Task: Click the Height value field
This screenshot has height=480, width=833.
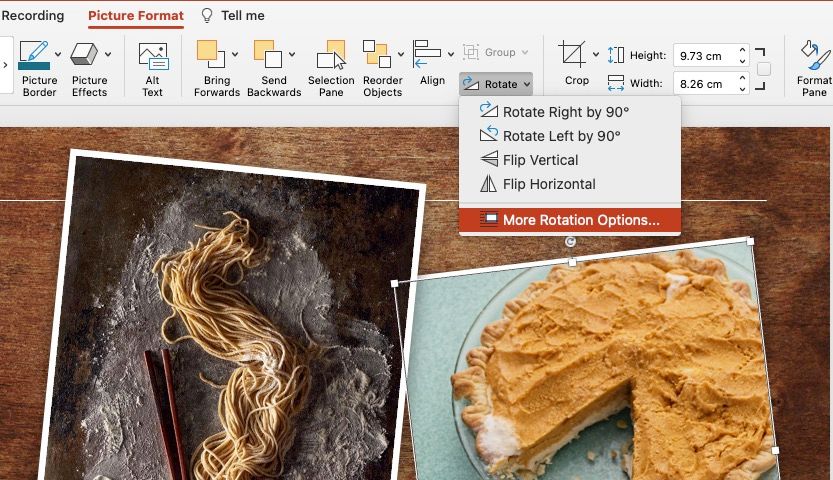Action: tap(705, 56)
